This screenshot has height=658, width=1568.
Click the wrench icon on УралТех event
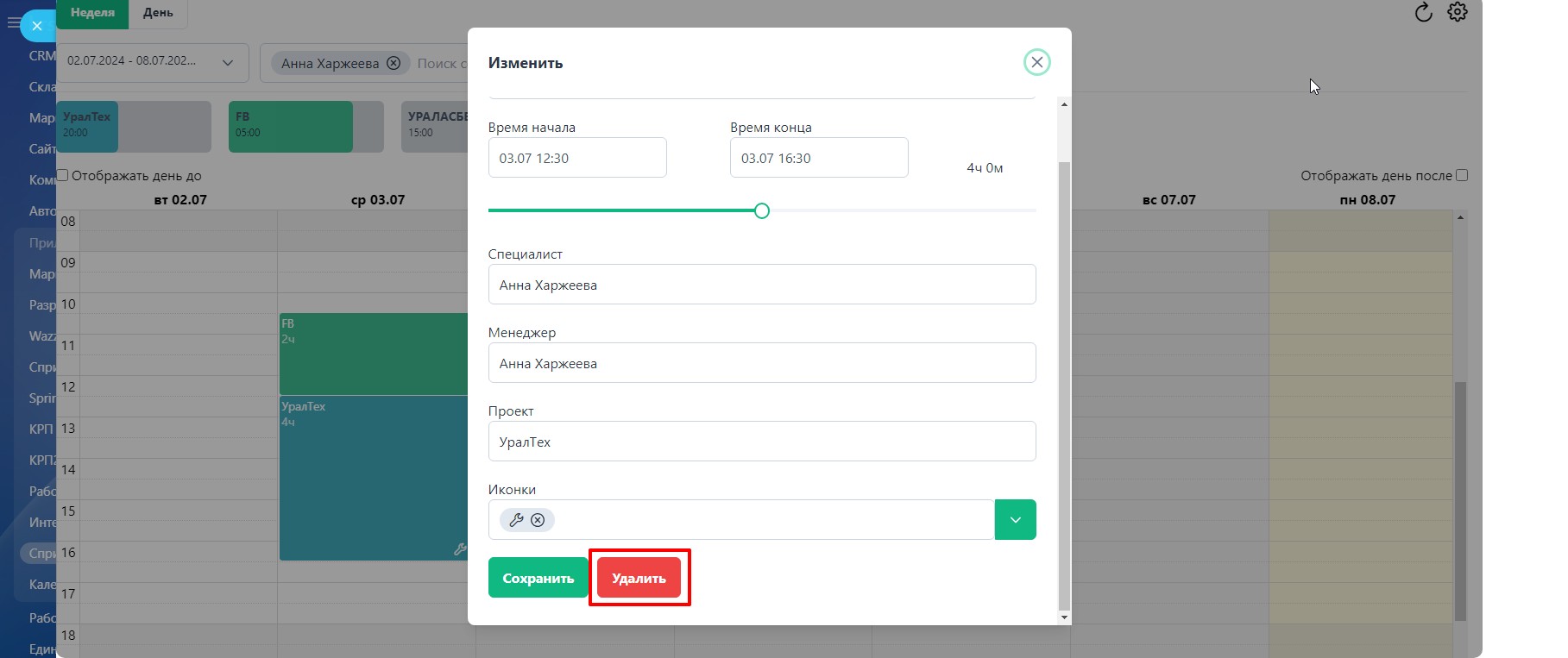tap(460, 549)
